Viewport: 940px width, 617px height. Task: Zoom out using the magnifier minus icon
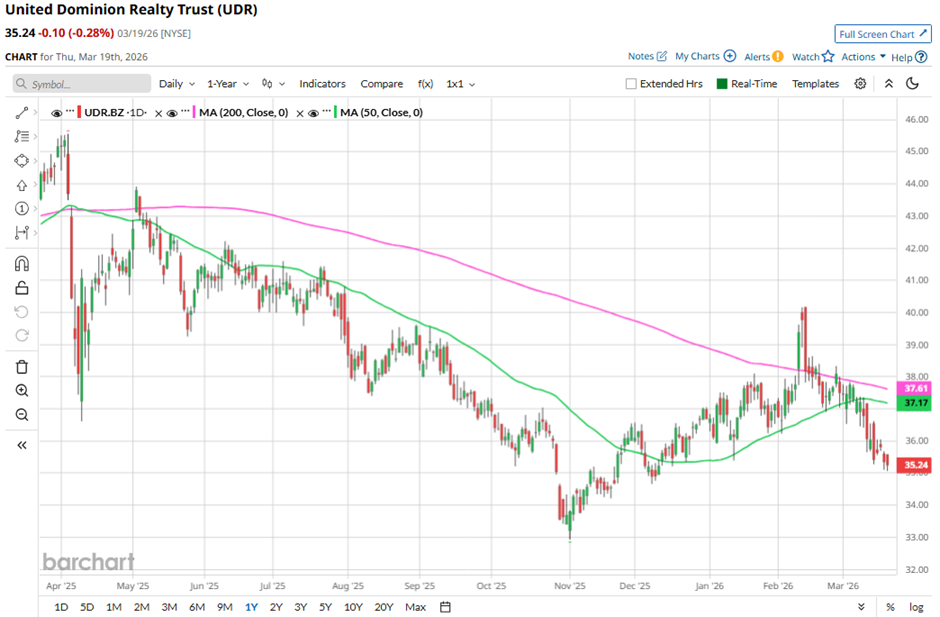pos(21,414)
